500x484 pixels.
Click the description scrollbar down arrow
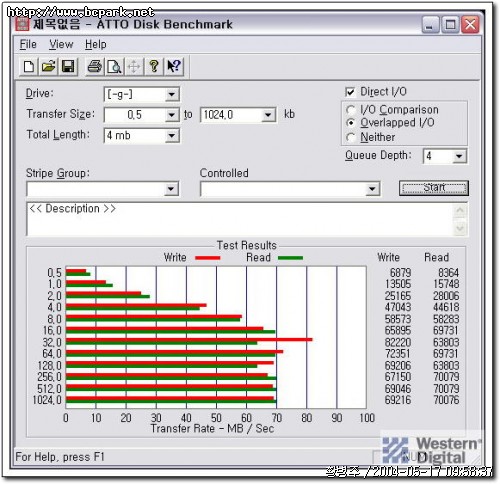[460, 228]
